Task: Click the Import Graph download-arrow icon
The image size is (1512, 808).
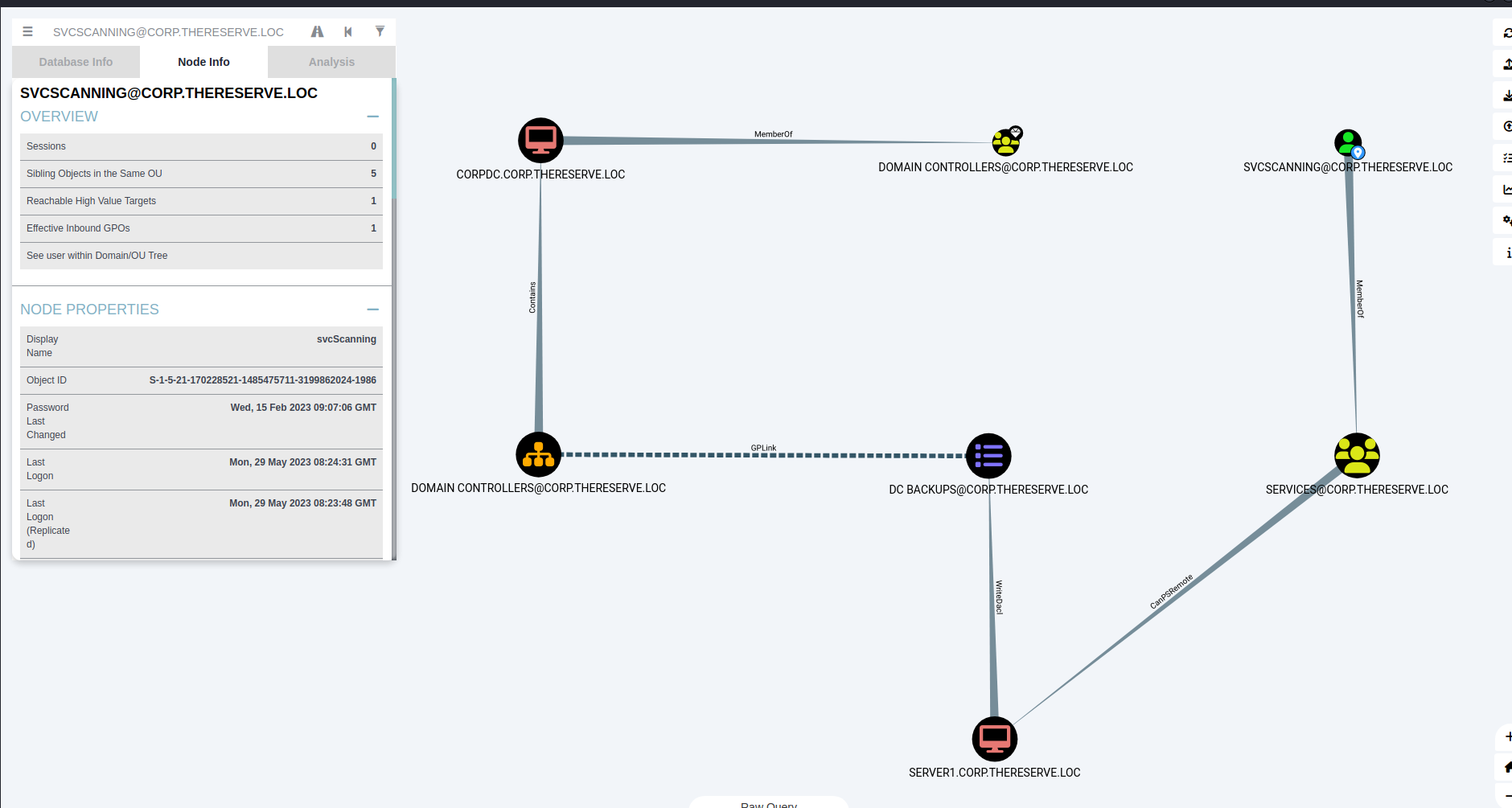Action: [1507, 96]
